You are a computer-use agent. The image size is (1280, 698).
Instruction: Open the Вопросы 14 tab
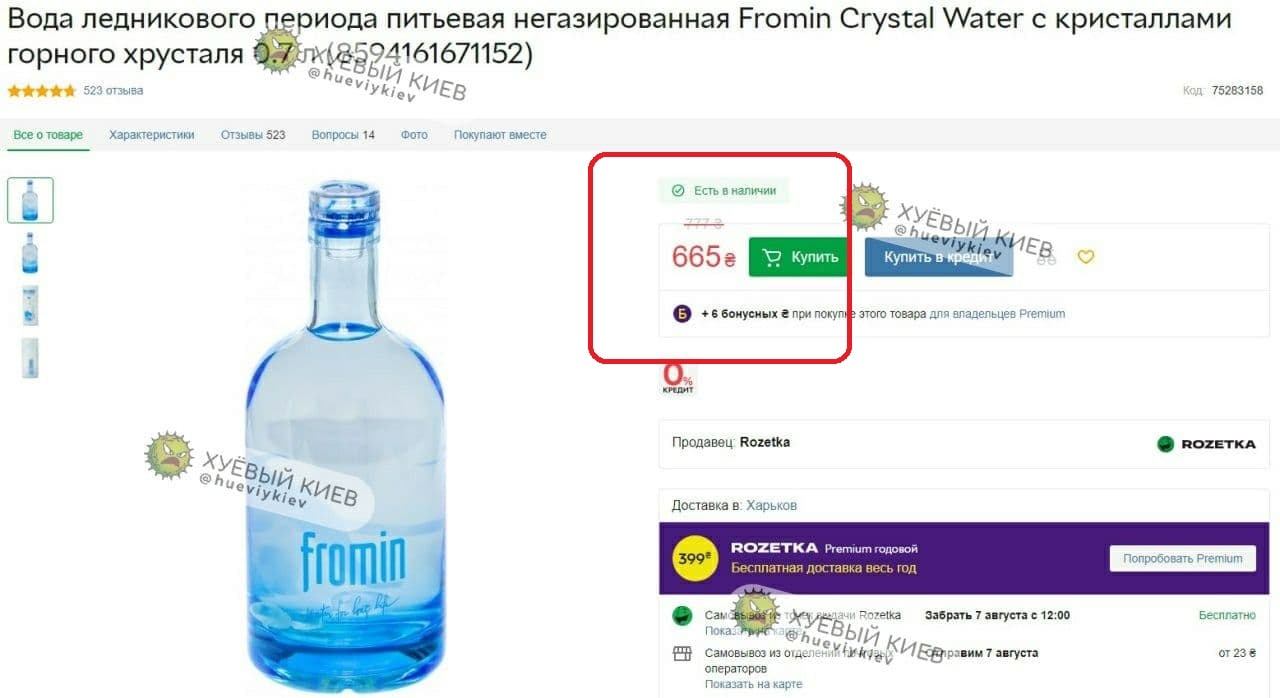pyautogui.click(x=343, y=135)
